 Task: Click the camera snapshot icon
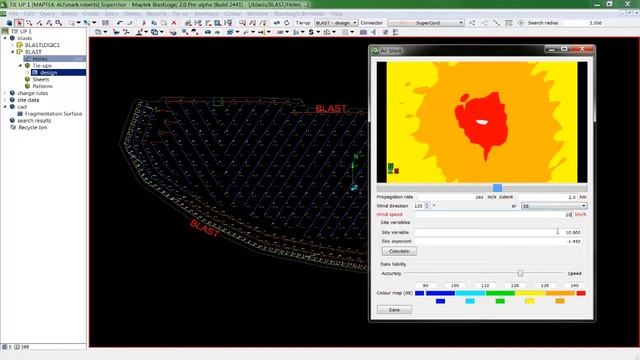click(208, 32)
